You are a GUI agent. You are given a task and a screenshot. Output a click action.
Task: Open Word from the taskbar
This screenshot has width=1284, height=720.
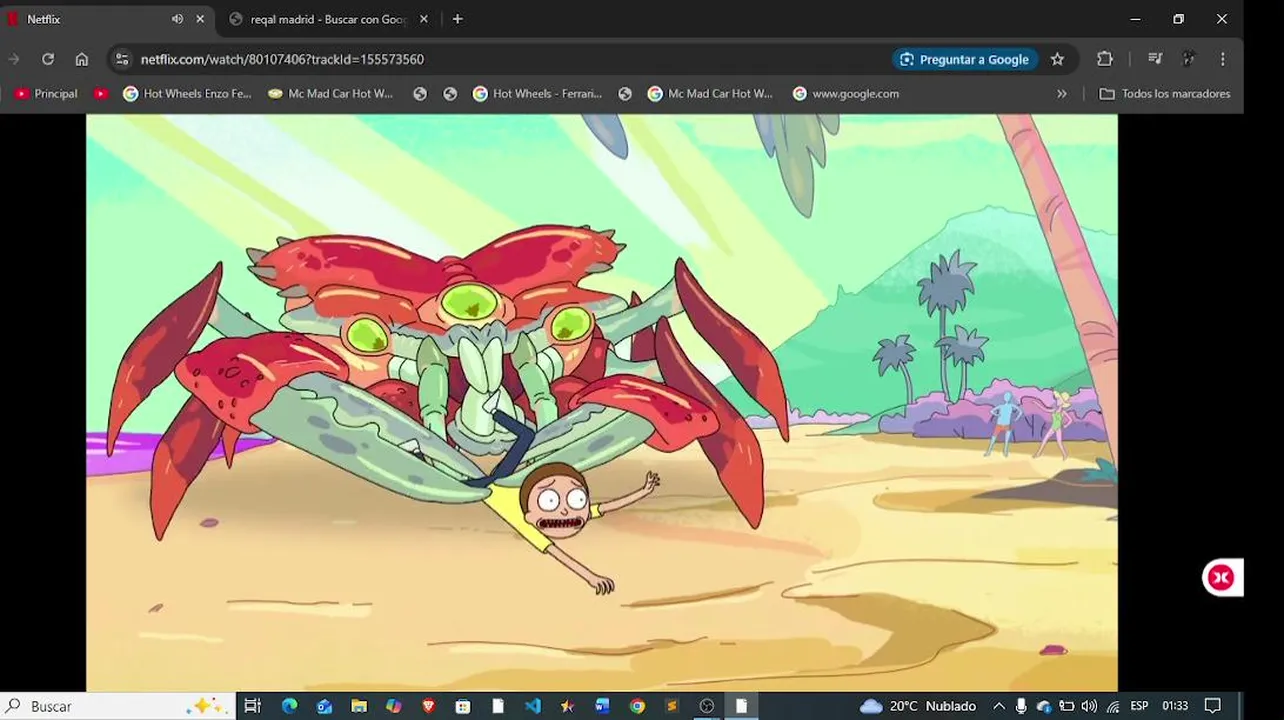coord(602,706)
